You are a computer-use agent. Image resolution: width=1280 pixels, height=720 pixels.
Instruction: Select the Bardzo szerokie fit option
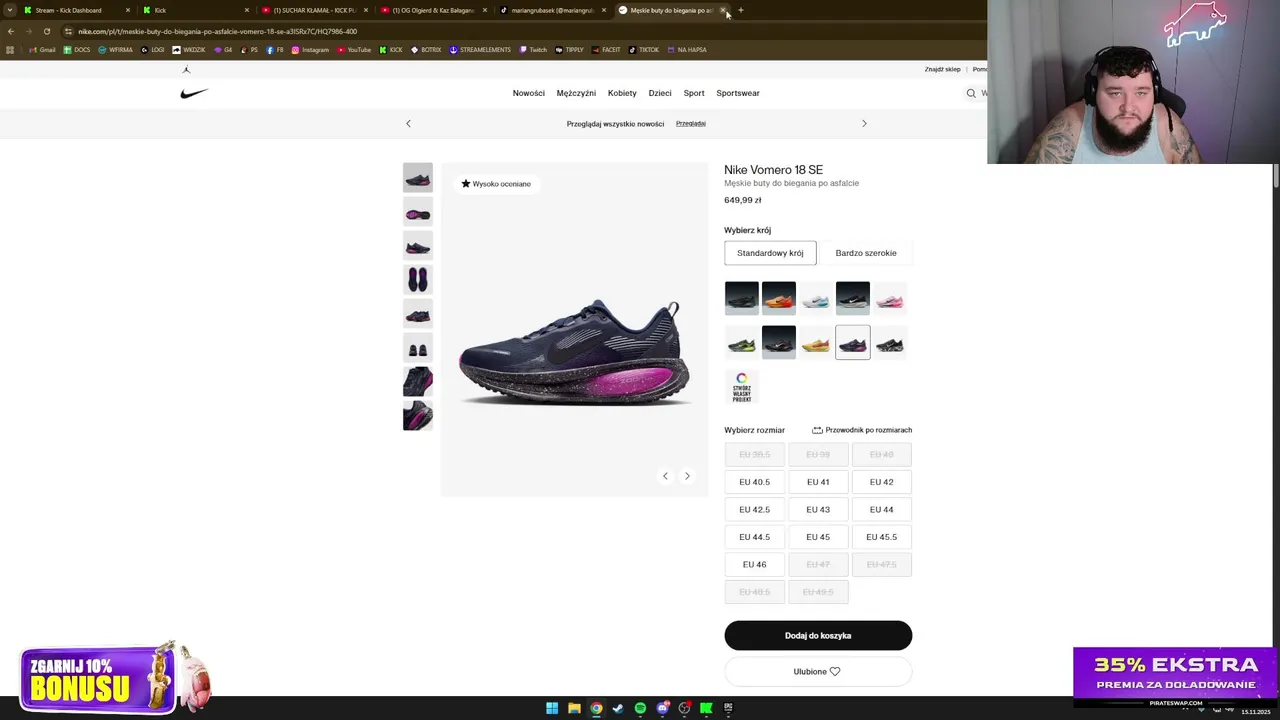point(866,253)
